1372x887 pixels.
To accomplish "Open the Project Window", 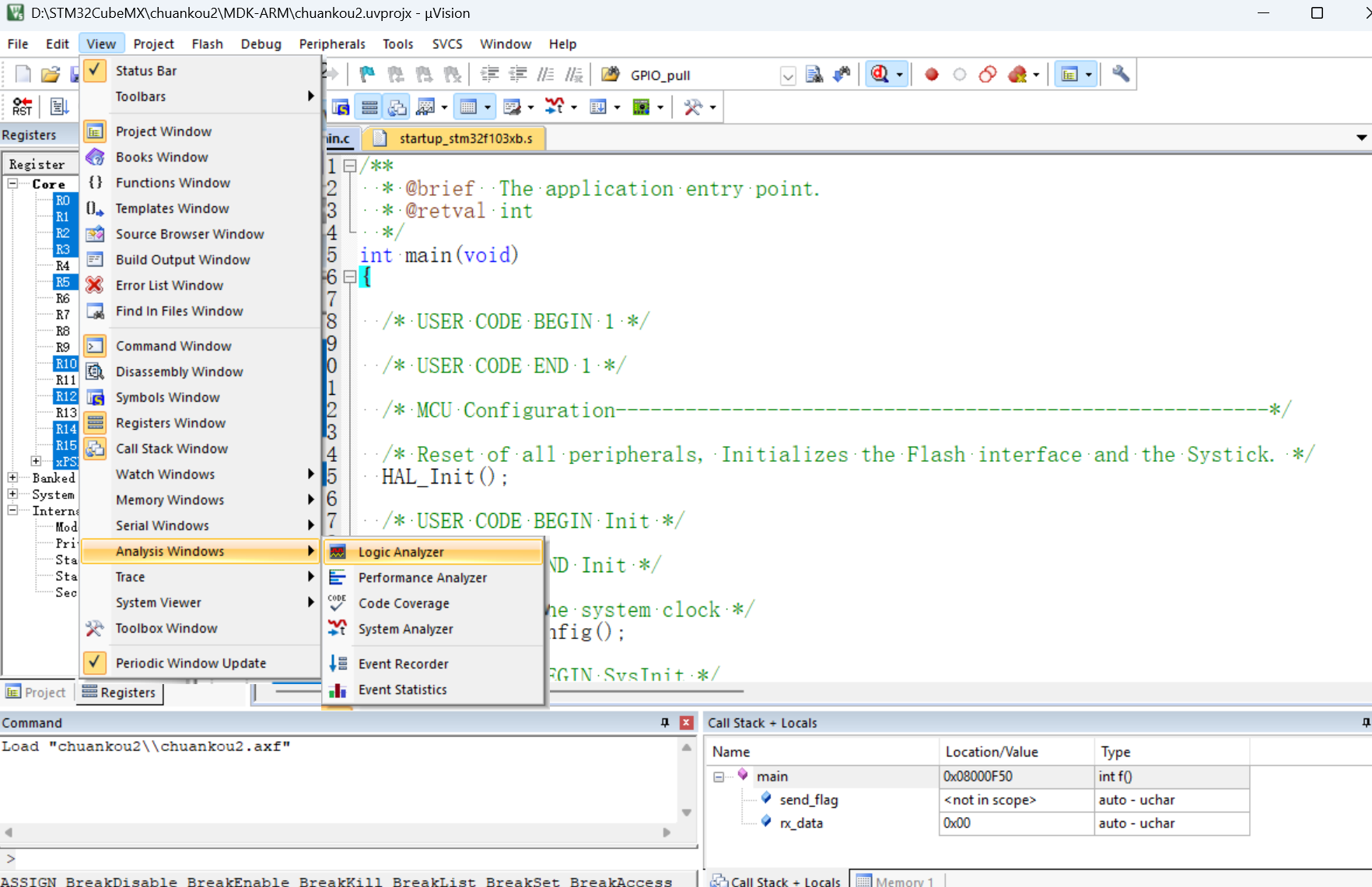I will point(201,131).
